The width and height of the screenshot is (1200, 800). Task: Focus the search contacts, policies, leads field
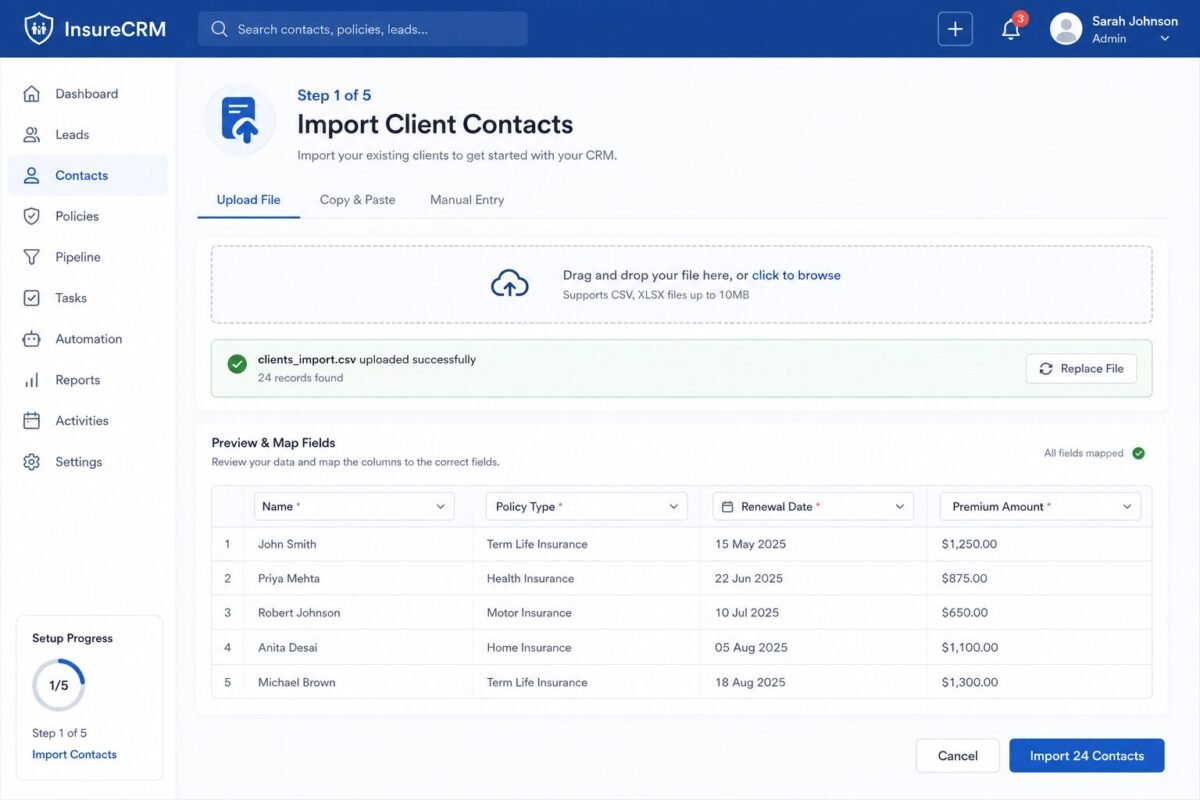click(x=362, y=29)
